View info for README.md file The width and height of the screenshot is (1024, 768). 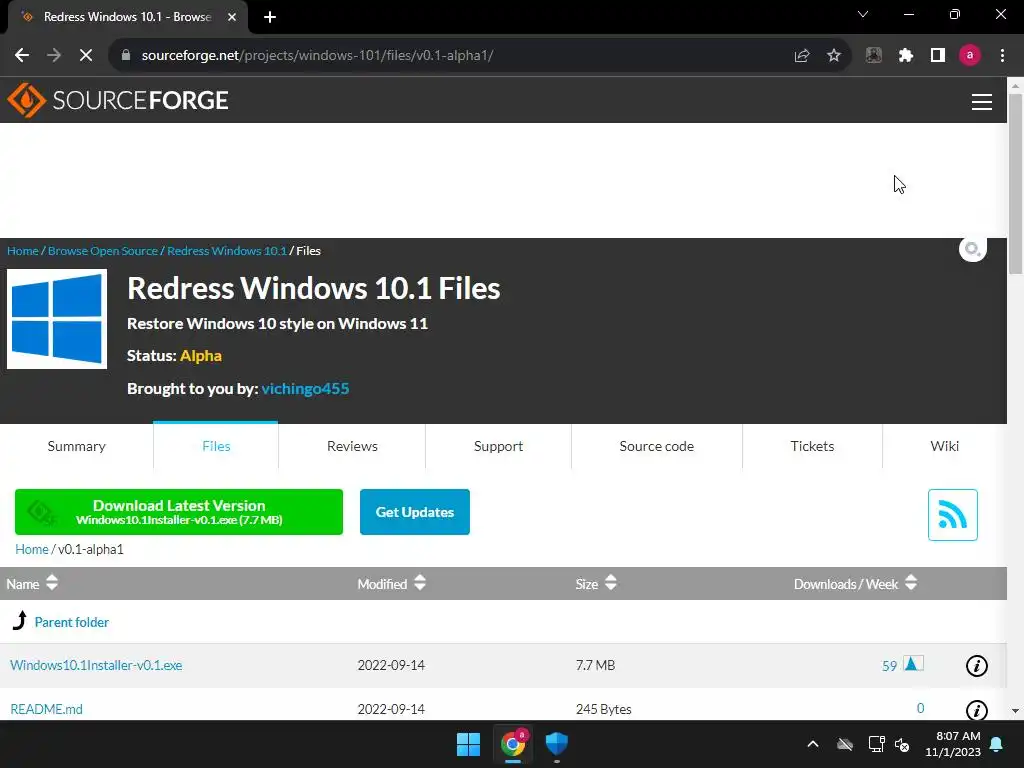tap(976, 710)
